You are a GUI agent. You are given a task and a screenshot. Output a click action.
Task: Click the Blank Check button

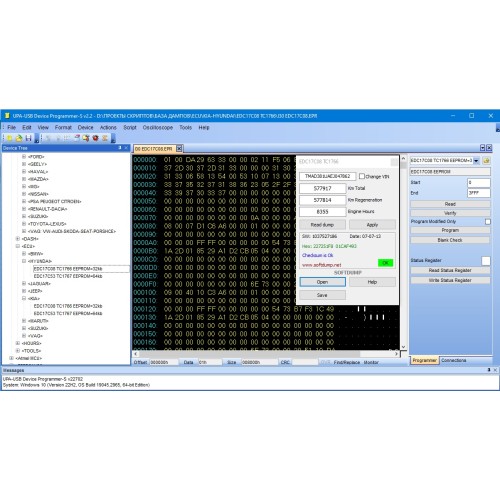pyautogui.click(x=450, y=240)
